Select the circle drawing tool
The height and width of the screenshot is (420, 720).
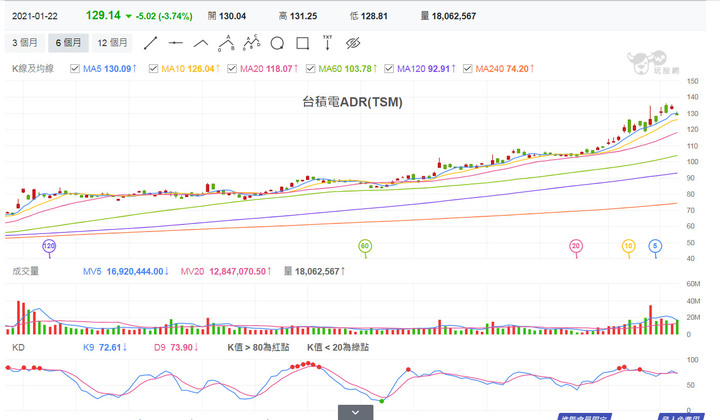(x=277, y=43)
